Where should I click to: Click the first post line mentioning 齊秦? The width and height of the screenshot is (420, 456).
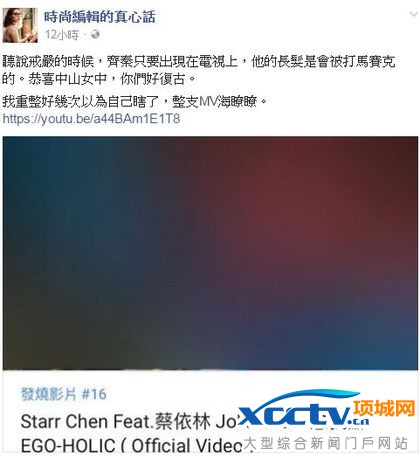tap(199, 62)
